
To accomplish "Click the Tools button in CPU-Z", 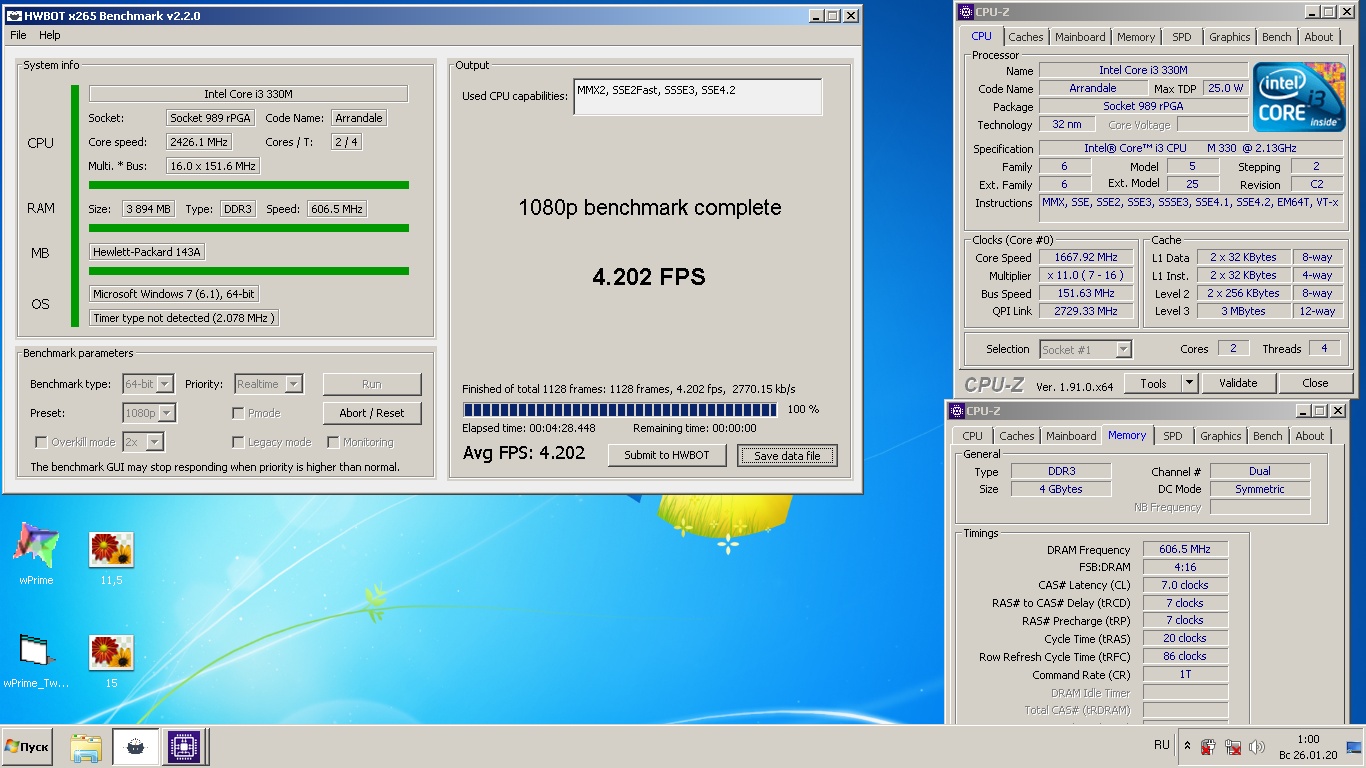I will point(1153,383).
